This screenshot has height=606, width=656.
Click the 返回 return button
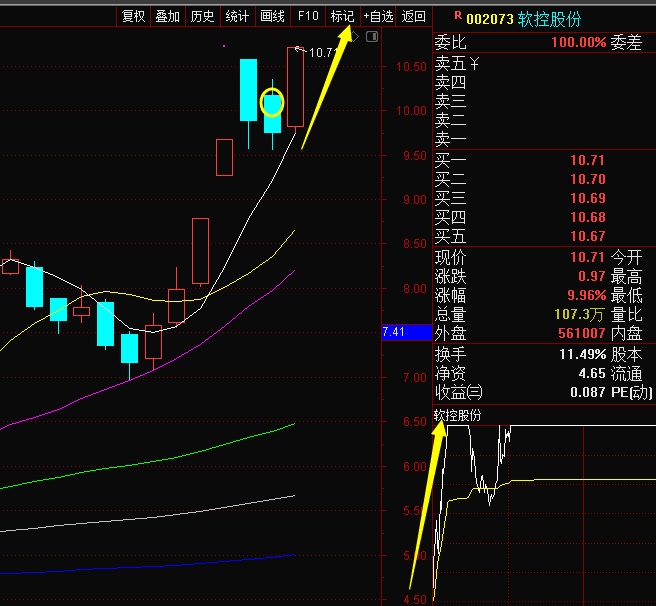click(413, 16)
